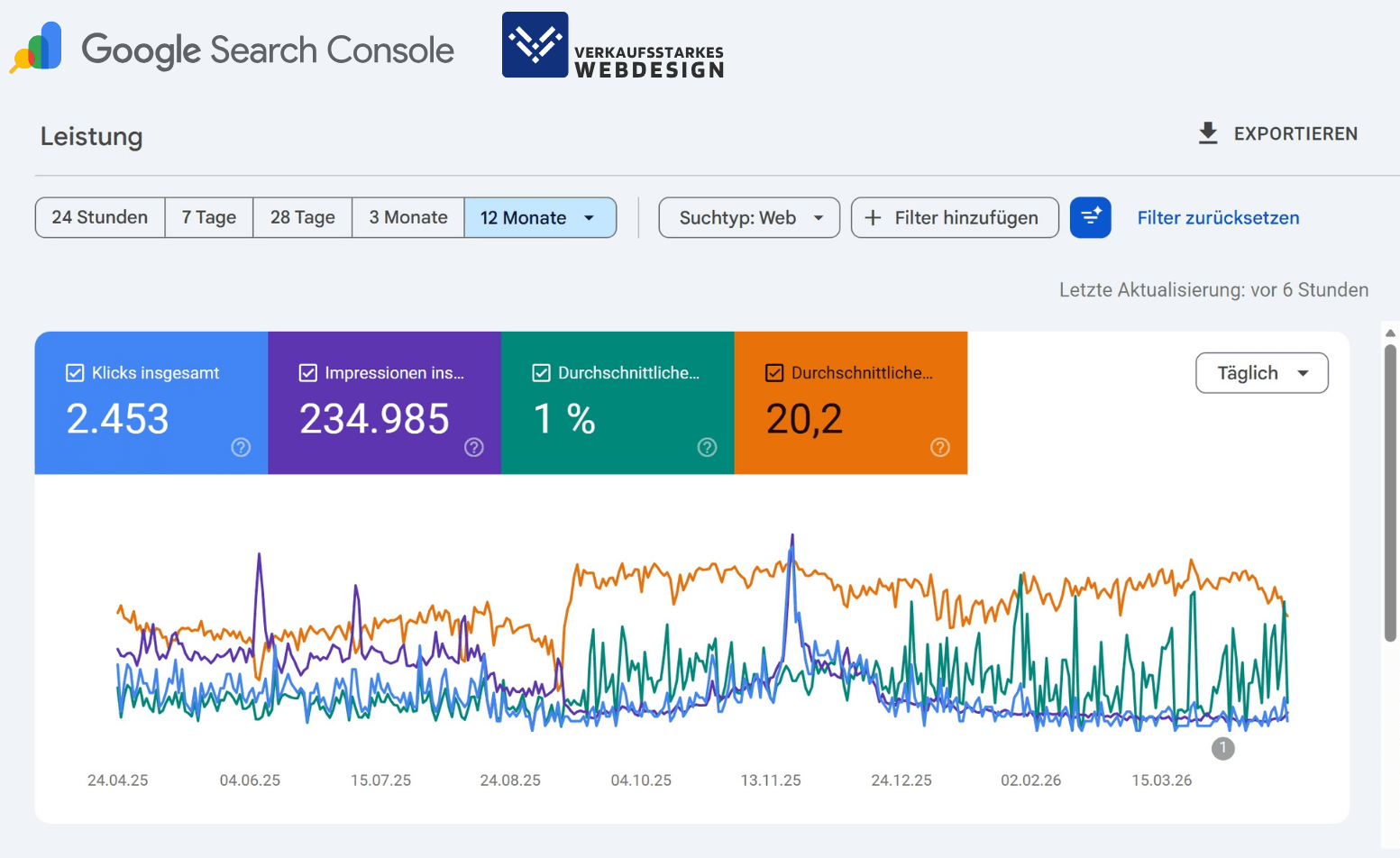This screenshot has width=1400, height=858.
Task: Switch to the 24 Stunden time range
Action: (99, 217)
